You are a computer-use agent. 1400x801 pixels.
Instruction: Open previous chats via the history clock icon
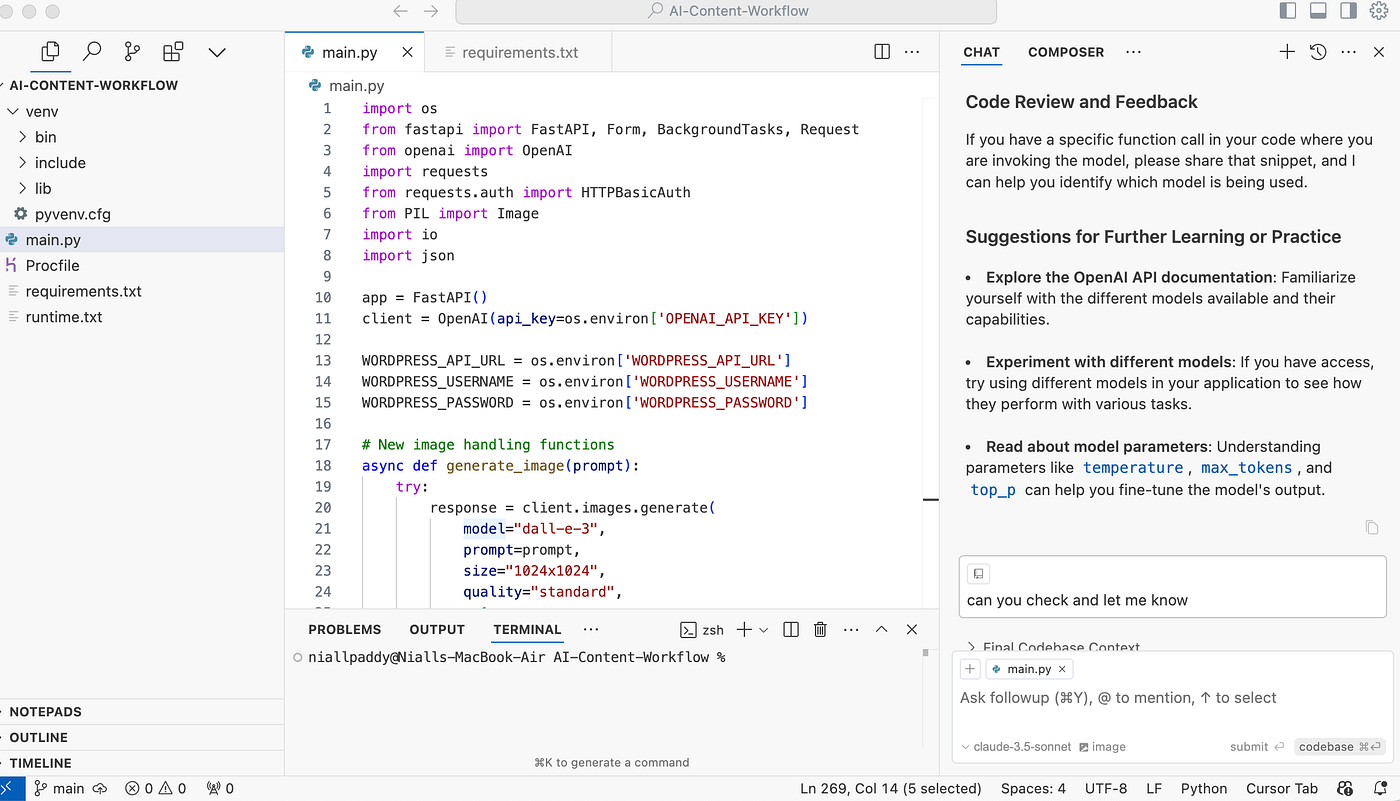[1317, 51]
